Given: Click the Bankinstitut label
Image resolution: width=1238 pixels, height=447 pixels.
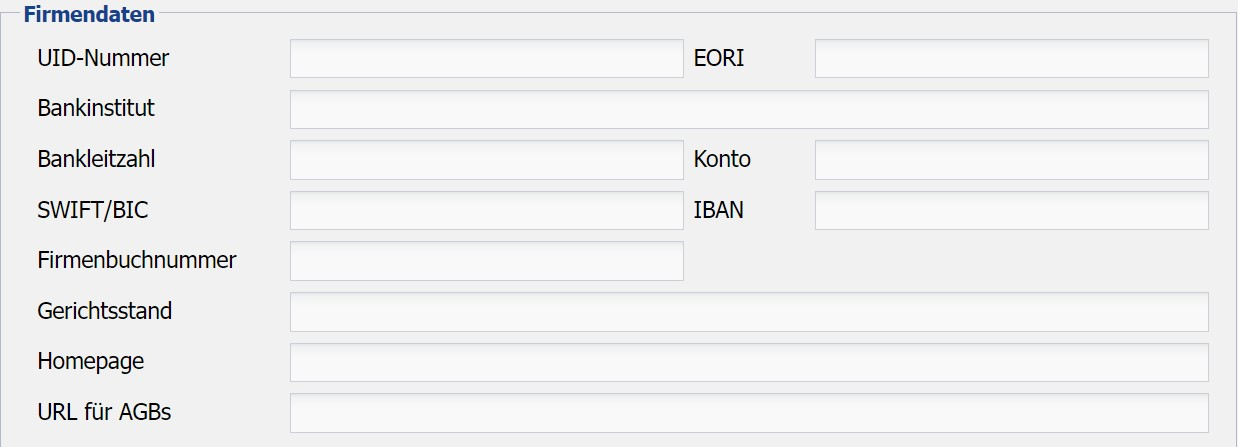Looking at the screenshot, I should [x=96, y=108].
